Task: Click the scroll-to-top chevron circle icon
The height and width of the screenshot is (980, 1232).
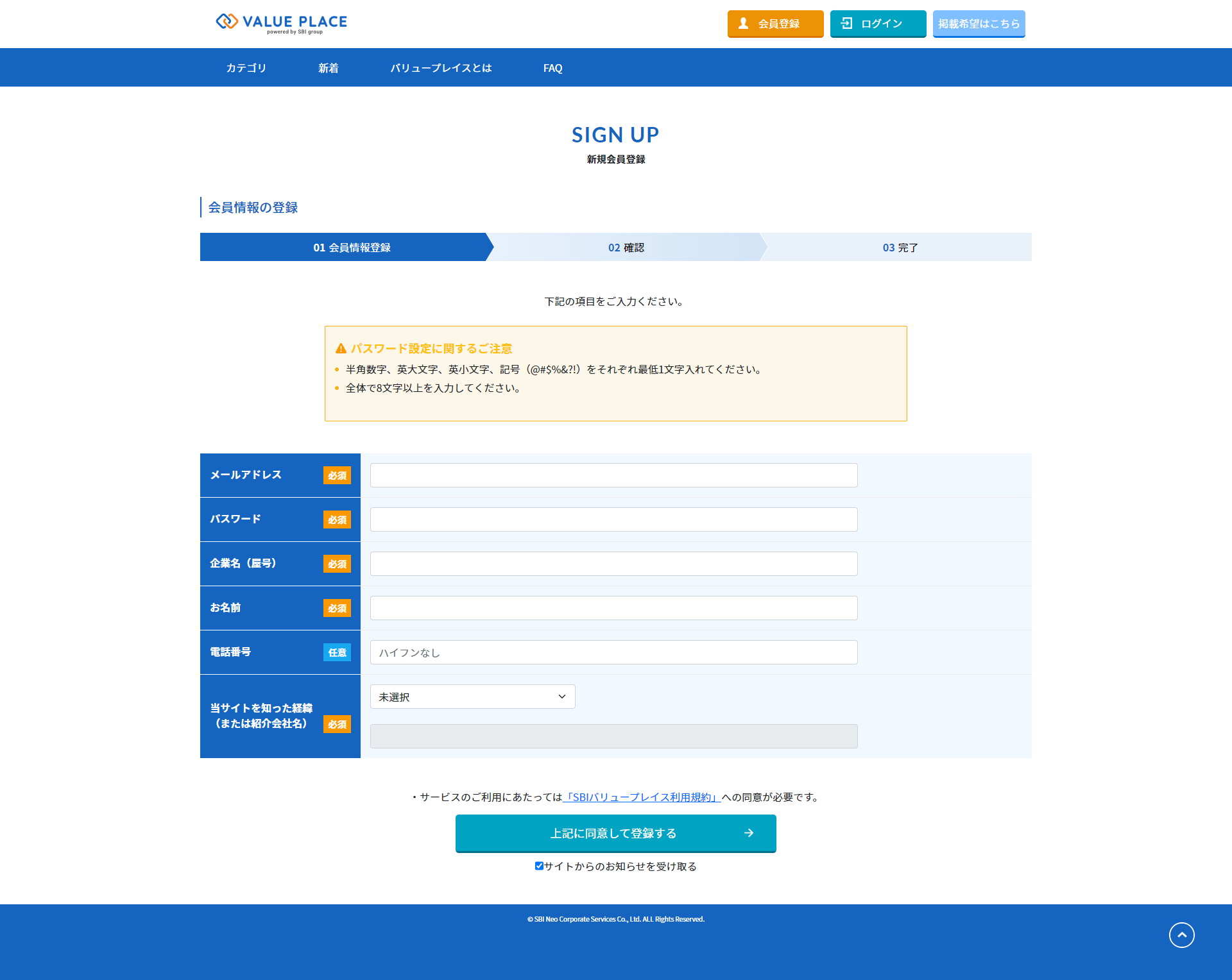Action: tap(1181, 935)
